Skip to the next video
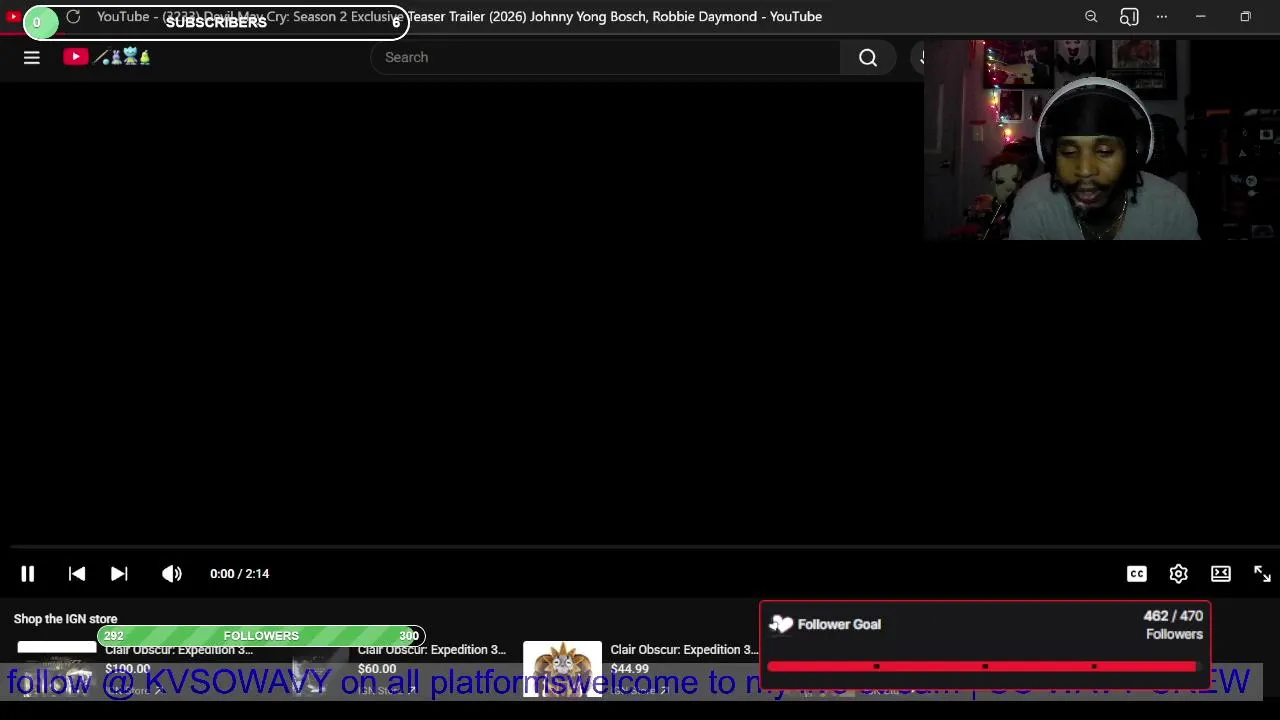Image resolution: width=1280 pixels, height=720 pixels. 119,573
